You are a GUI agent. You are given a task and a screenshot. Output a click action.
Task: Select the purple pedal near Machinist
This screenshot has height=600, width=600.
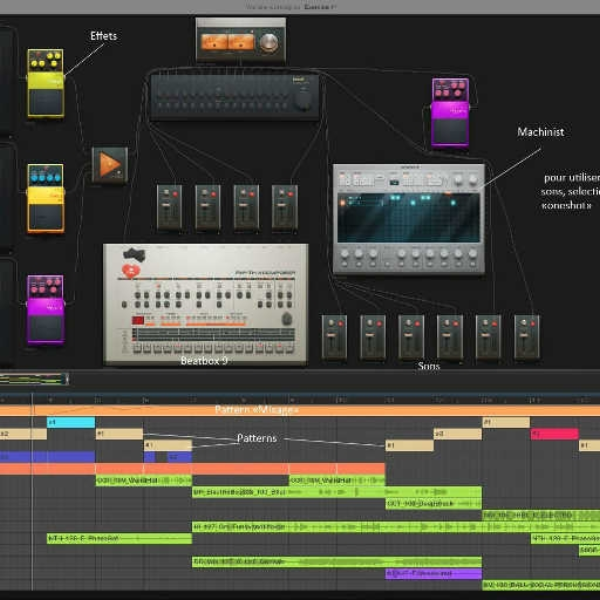450,112
